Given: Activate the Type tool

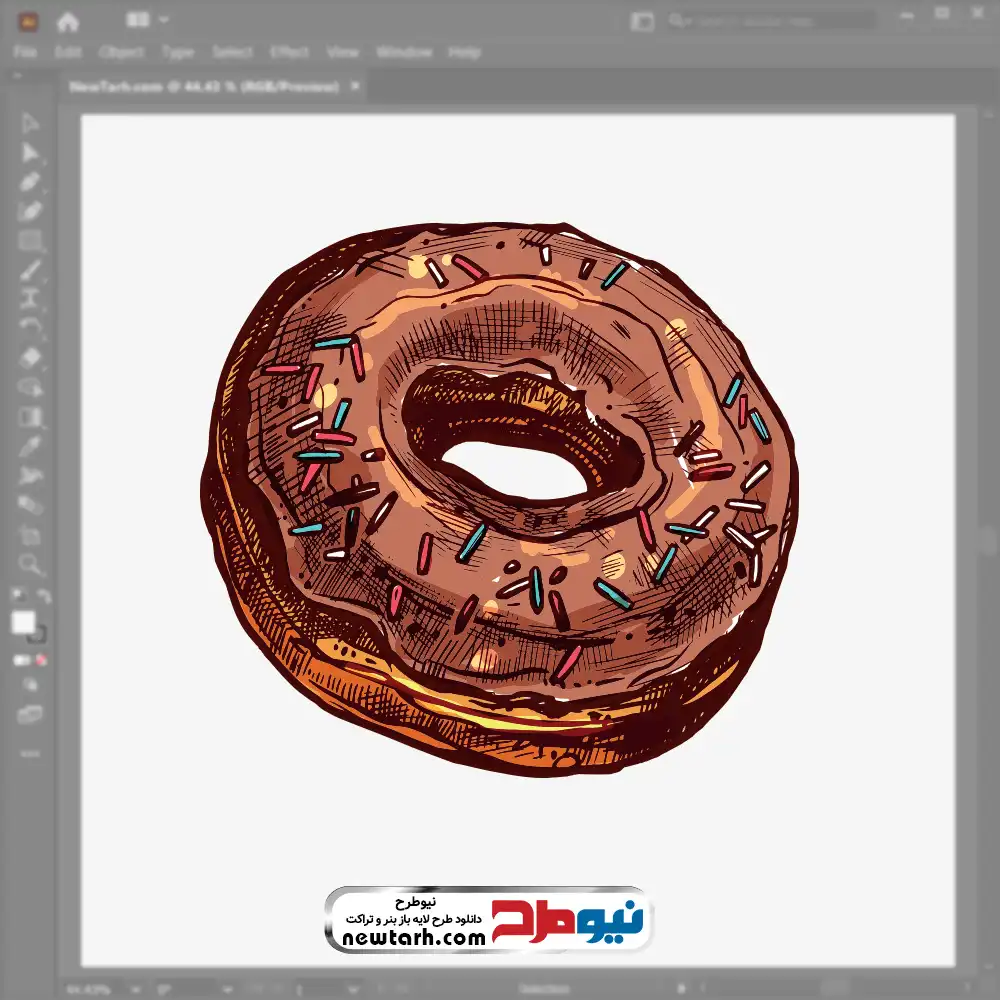Looking at the screenshot, I should click(x=30, y=298).
